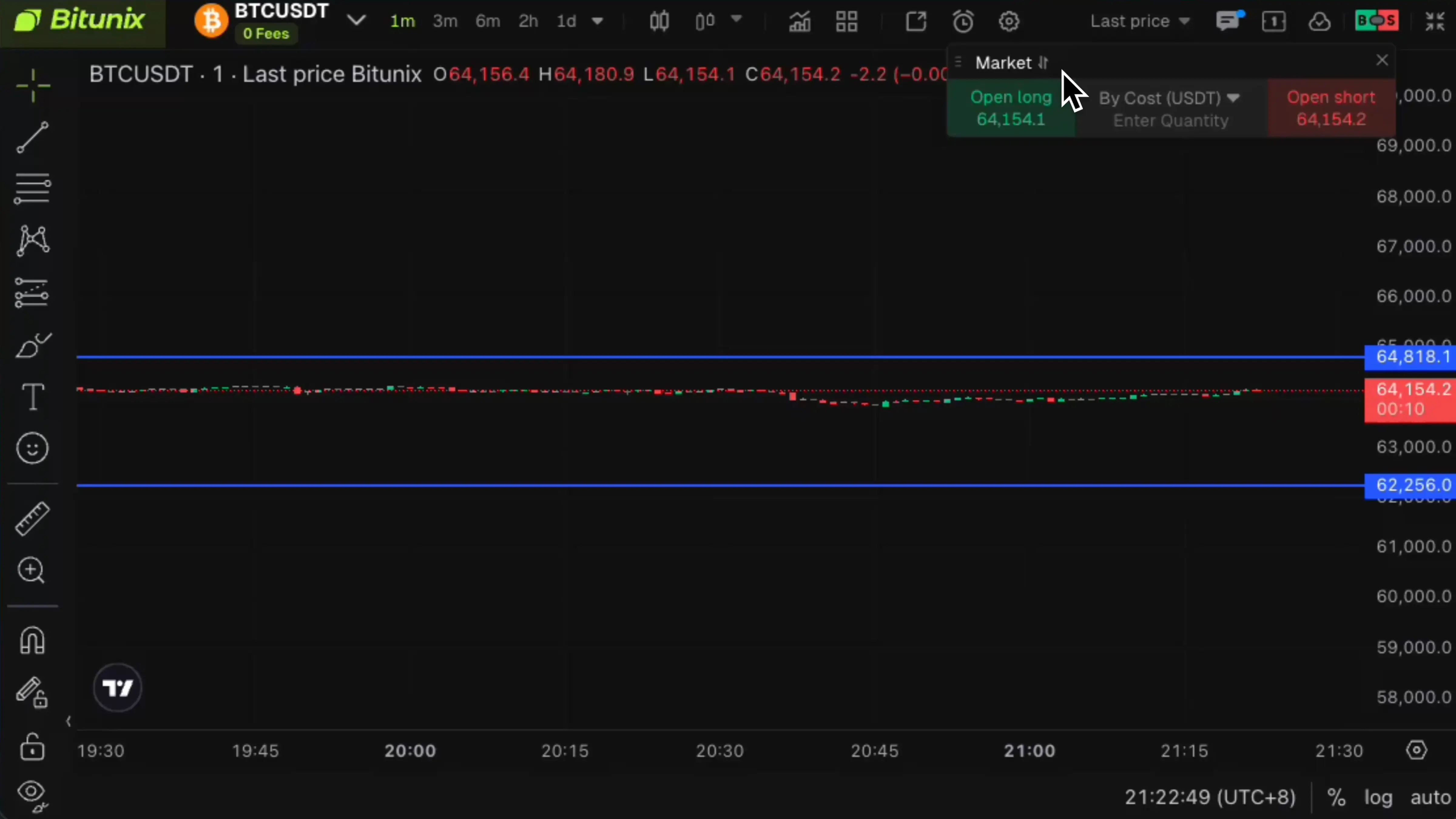Open the chart layout grid selector
Image resolution: width=1456 pixels, height=819 pixels.
847,22
